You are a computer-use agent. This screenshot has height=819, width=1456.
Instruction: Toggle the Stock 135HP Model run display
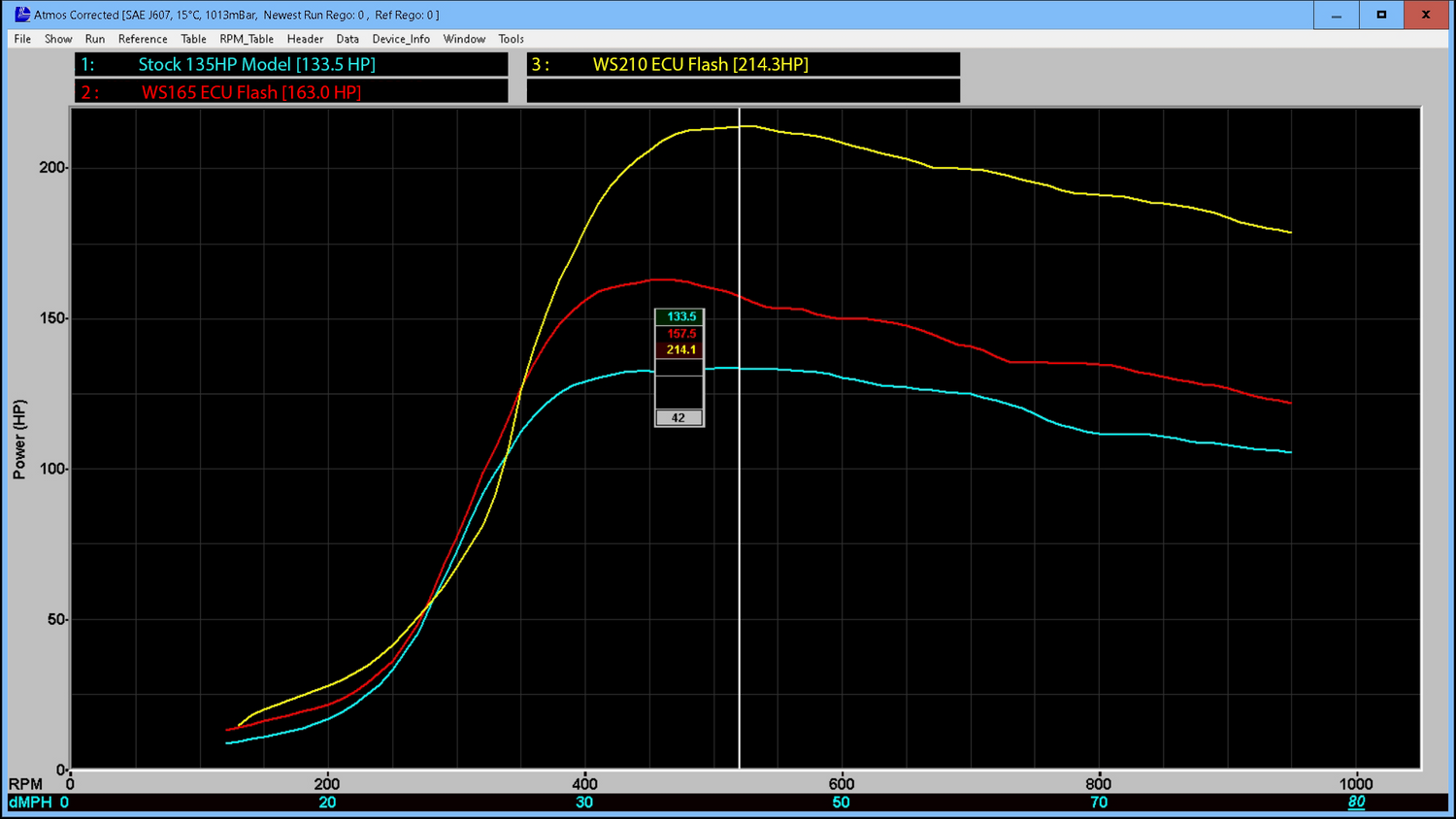(x=291, y=64)
